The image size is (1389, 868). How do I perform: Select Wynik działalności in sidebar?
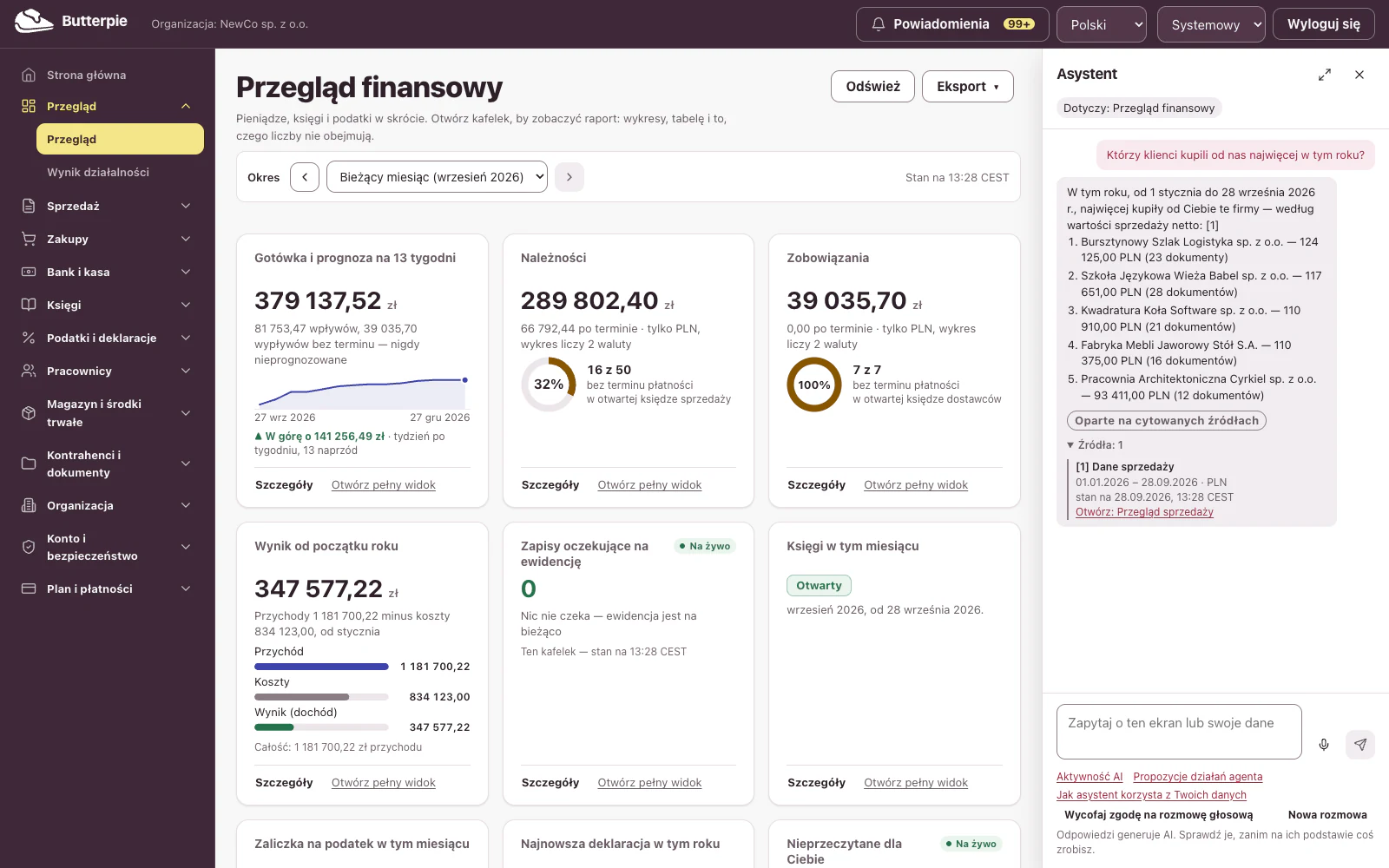[98, 172]
